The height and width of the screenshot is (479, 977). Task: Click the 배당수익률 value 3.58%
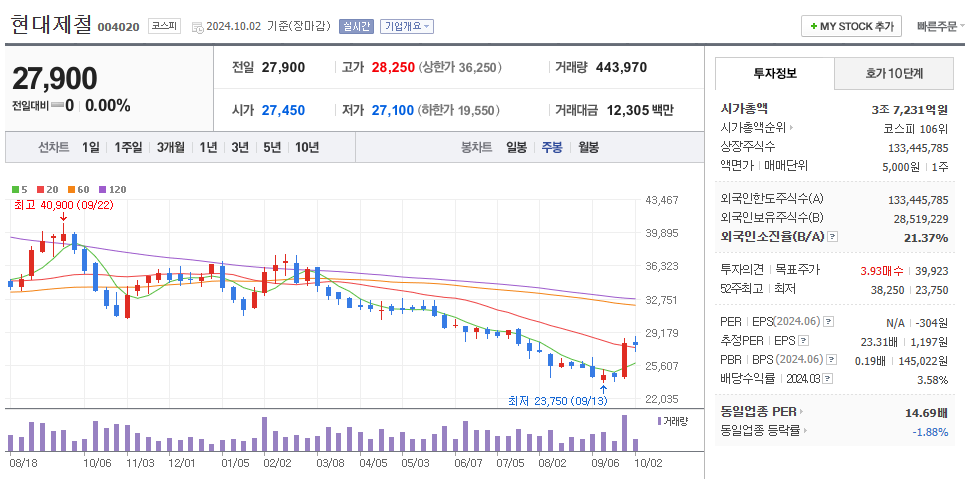(x=935, y=379)
